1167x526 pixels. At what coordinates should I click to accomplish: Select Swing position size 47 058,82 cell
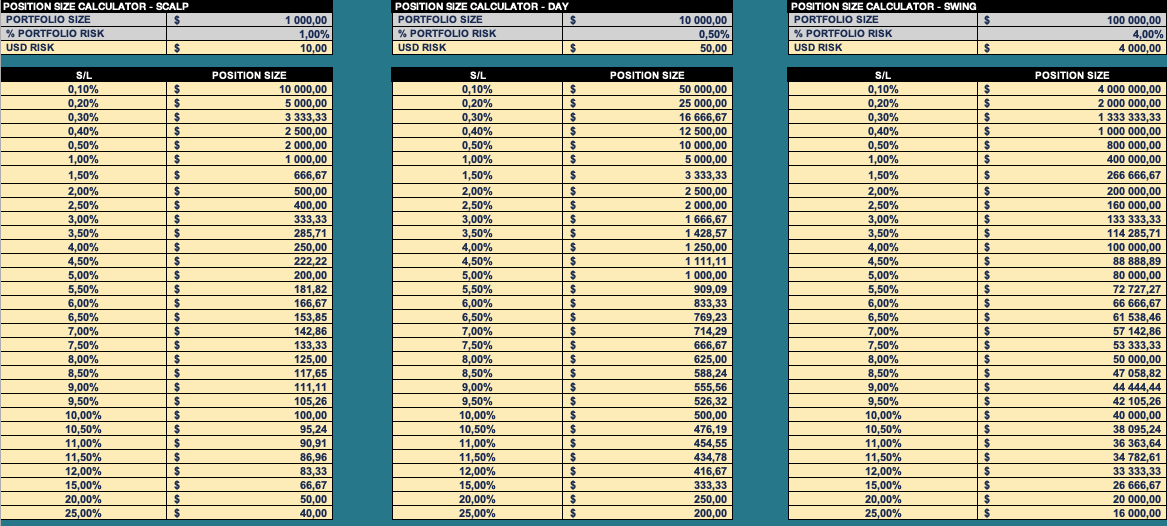pyautogui.click(x=1071, y=373)
